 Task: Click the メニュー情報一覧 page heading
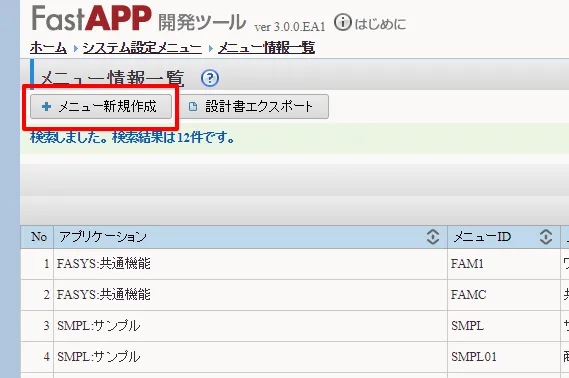[112, 78]
